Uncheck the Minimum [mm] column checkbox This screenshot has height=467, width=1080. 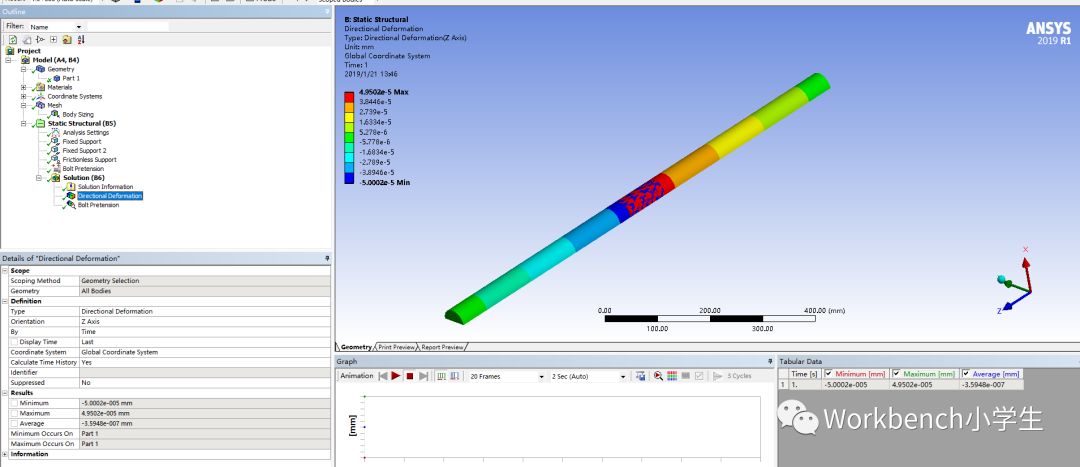(829, 373)
